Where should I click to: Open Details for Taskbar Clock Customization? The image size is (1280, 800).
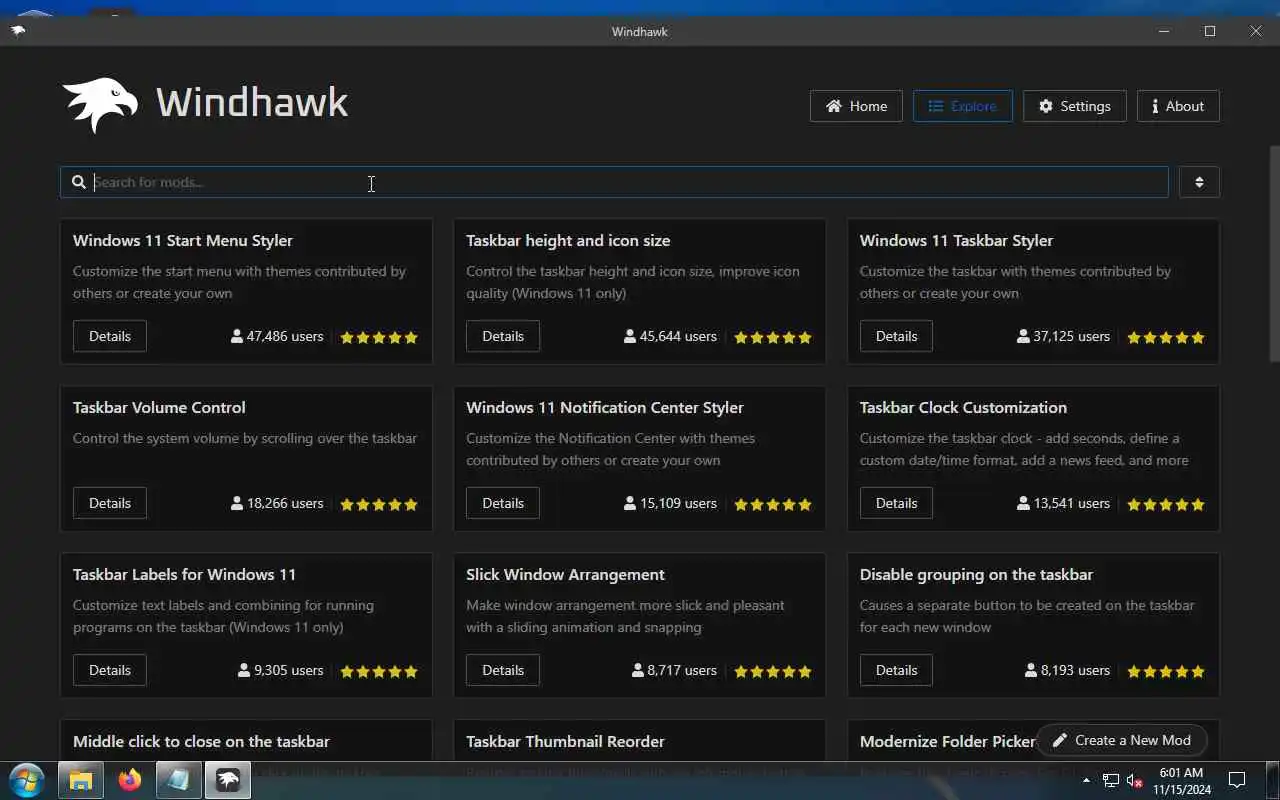point(896,503)
